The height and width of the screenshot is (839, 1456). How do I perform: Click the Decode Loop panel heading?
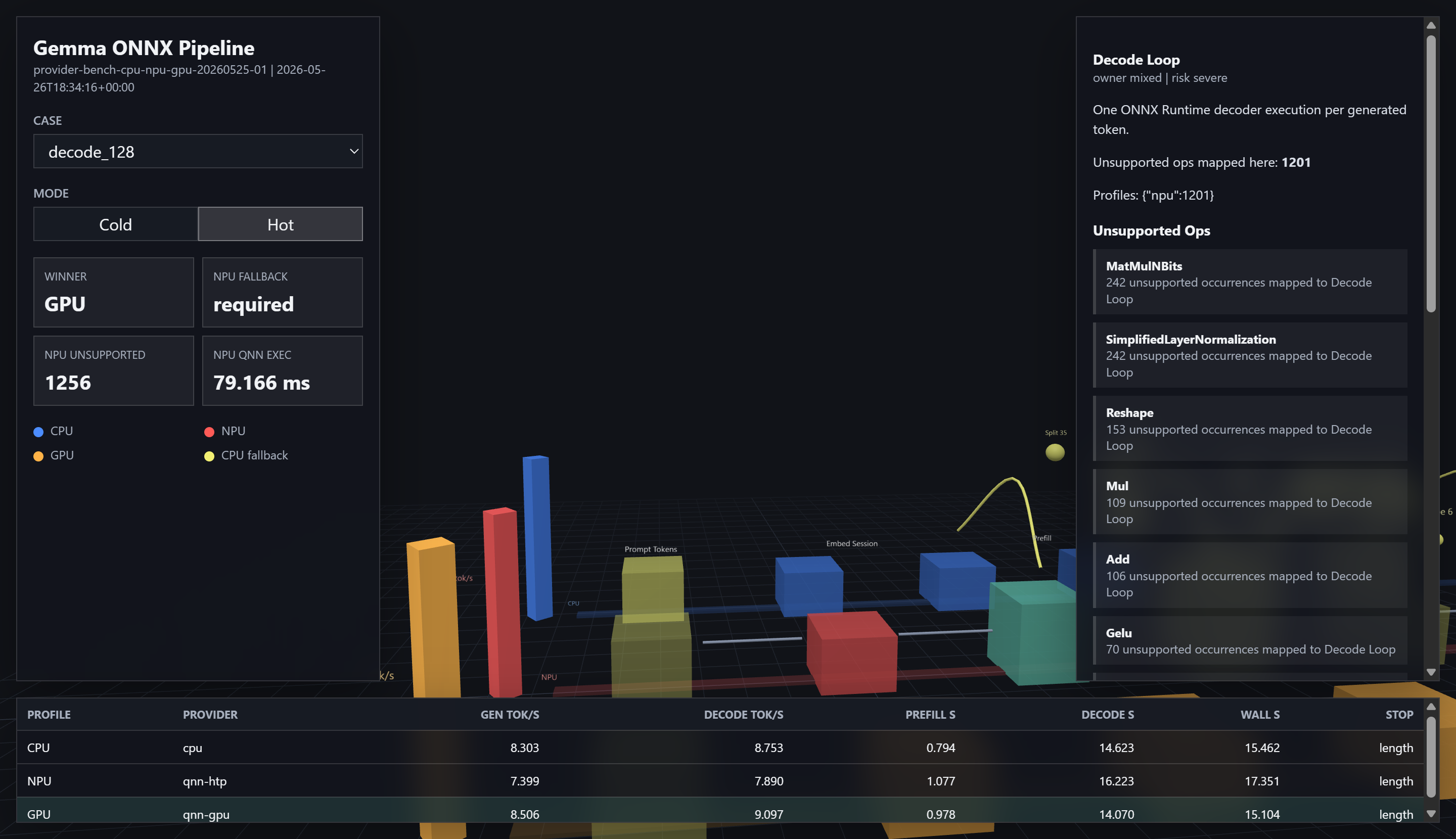point(1136,60)
